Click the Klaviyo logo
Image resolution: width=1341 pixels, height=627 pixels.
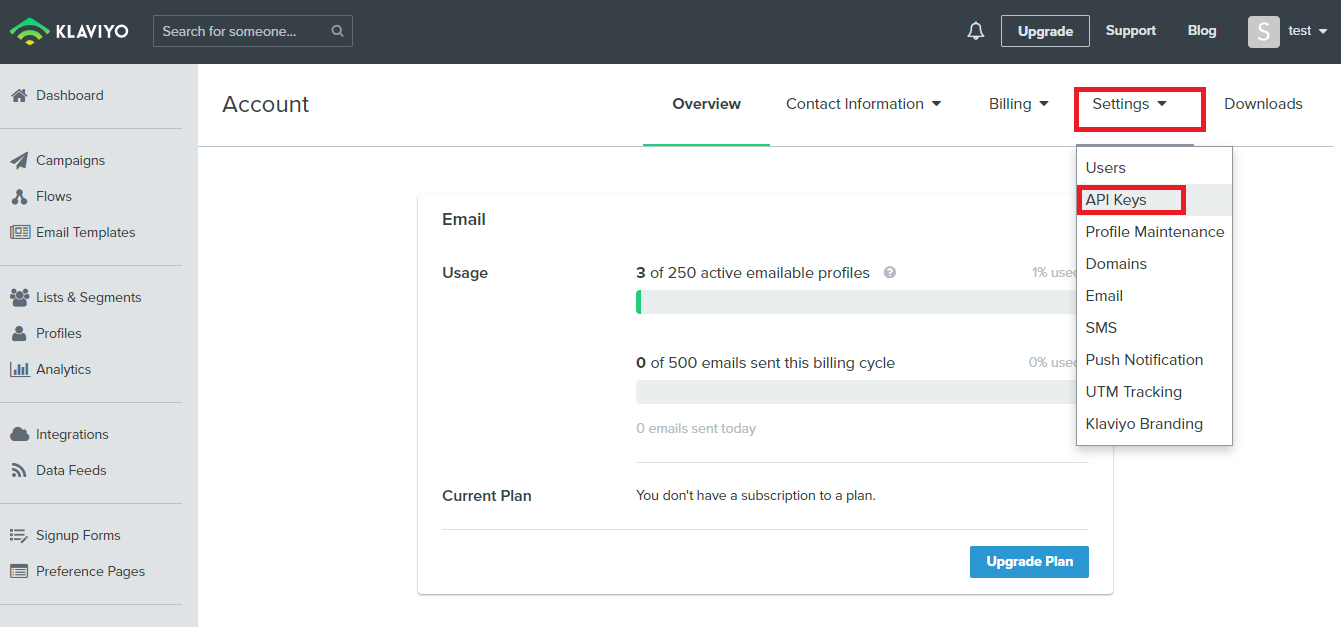pyautogui.click(x=69, y=31)
